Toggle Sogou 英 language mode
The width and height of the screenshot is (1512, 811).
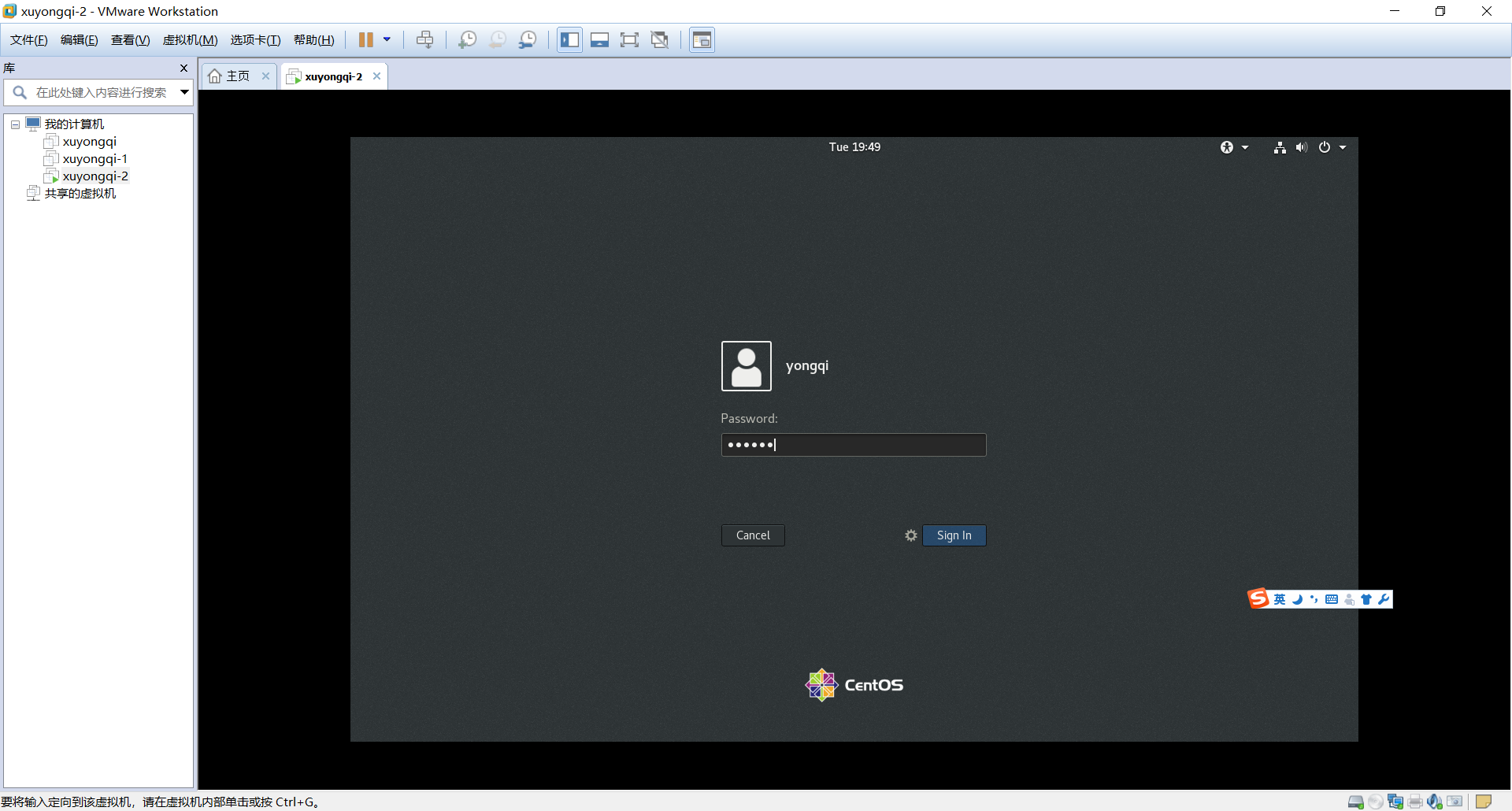(x=1280, y=599)
